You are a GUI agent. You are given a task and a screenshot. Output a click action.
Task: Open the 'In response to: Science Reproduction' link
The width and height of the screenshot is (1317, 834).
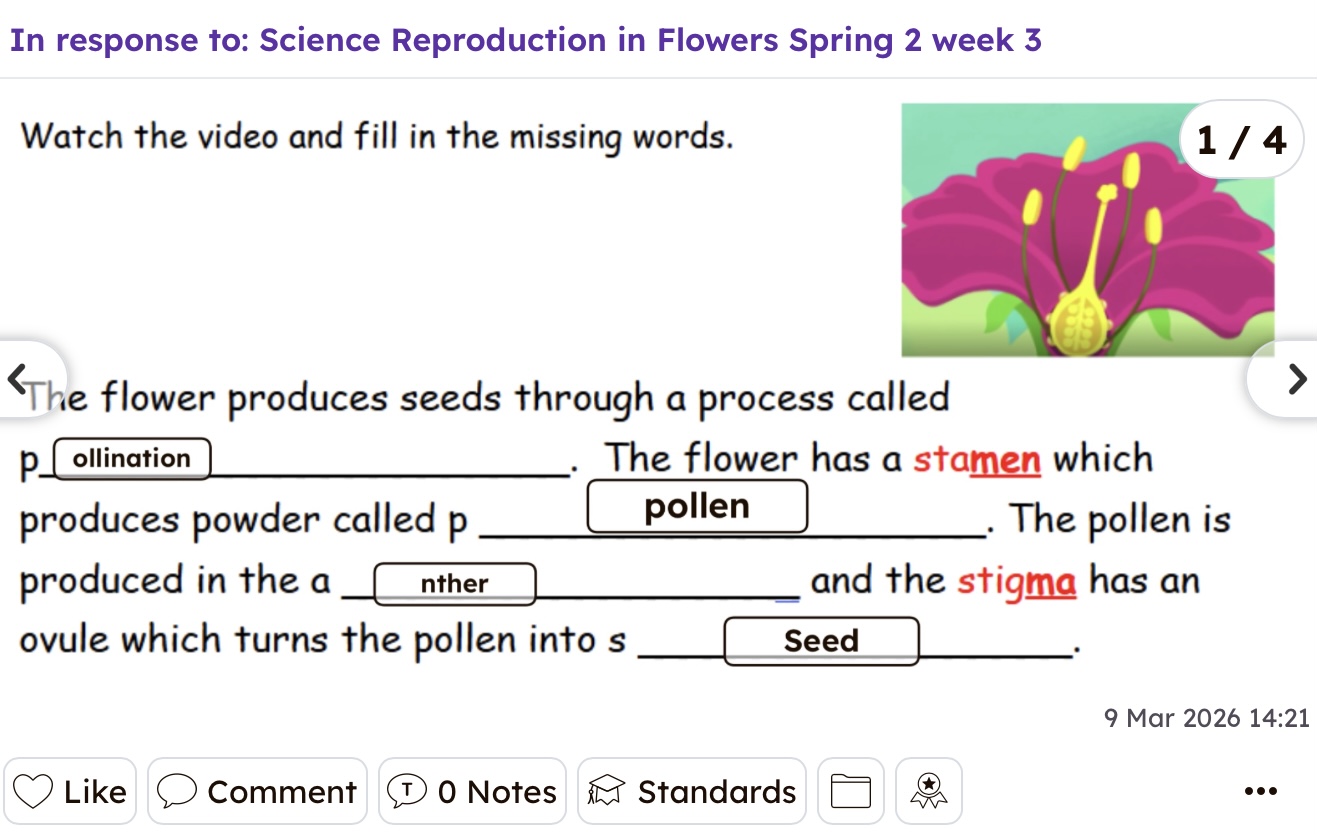point(526,40)
